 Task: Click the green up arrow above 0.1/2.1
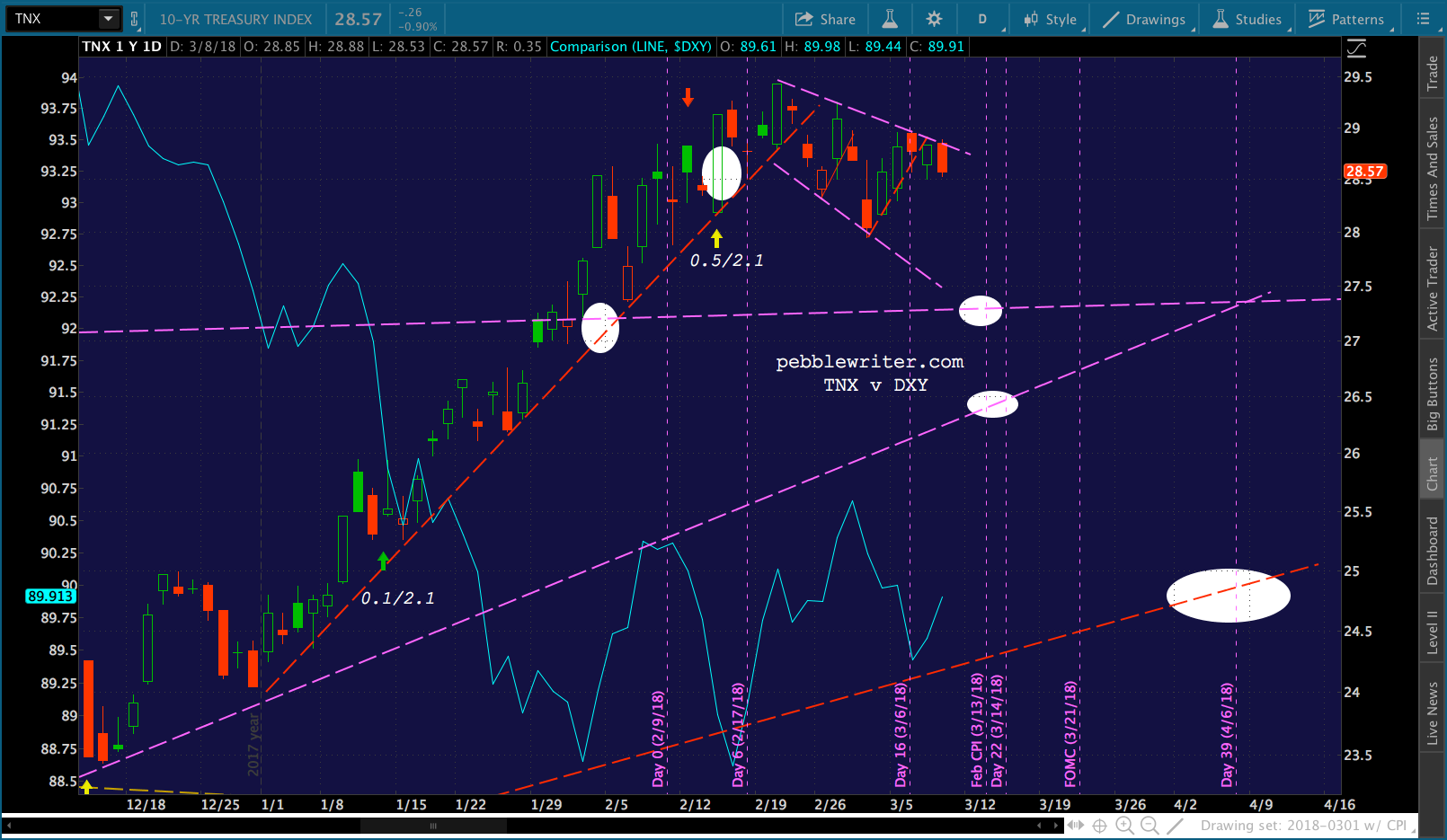[x=384, y=561]
